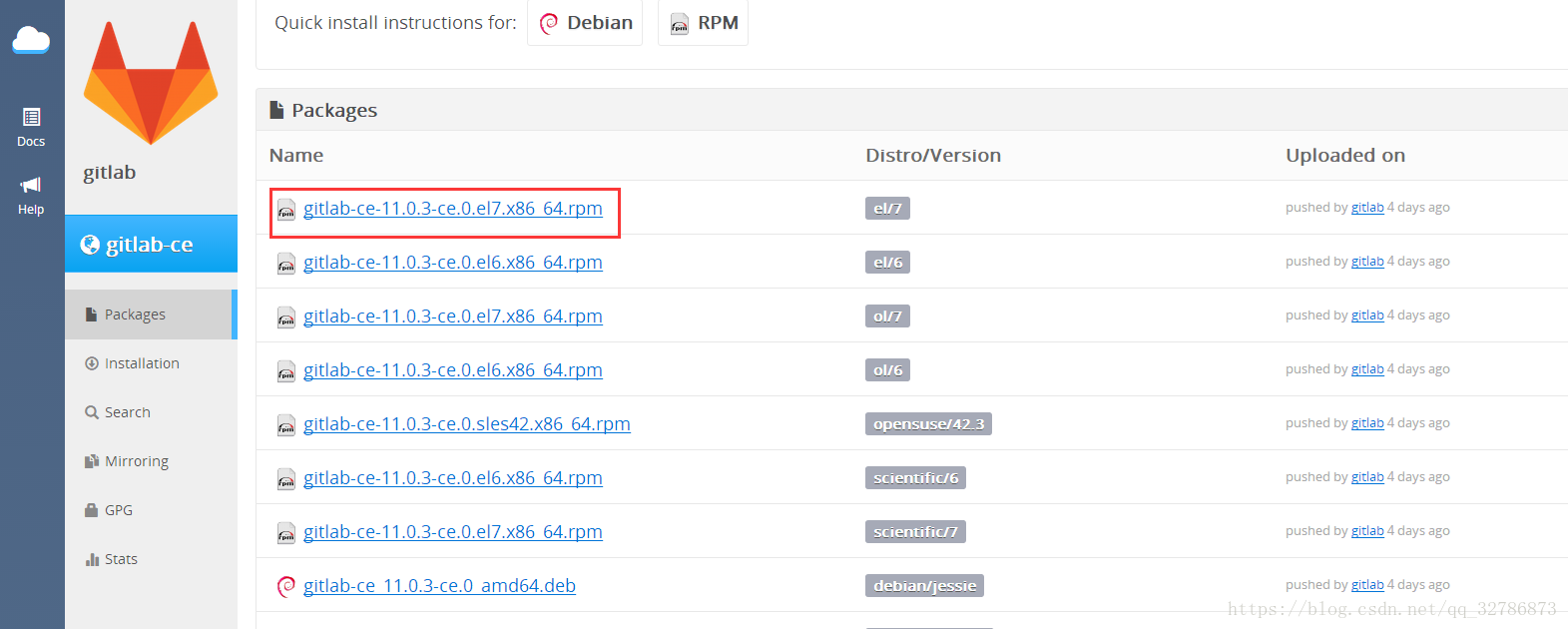Open the Installation sidebar item
This screenshot has width=1568, height=629.
tap(132, 363)
